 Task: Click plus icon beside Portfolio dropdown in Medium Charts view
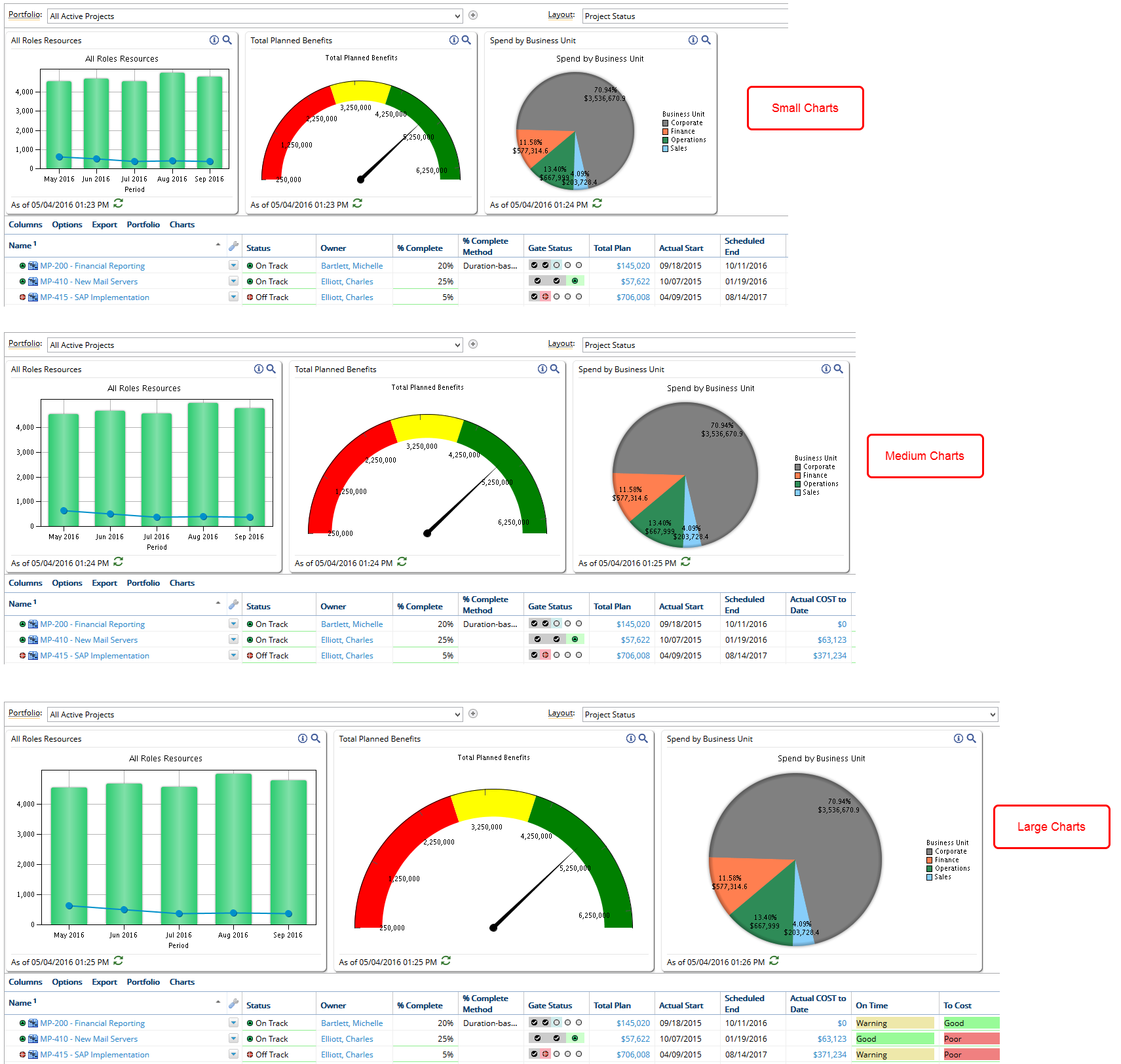click(473, 344)
